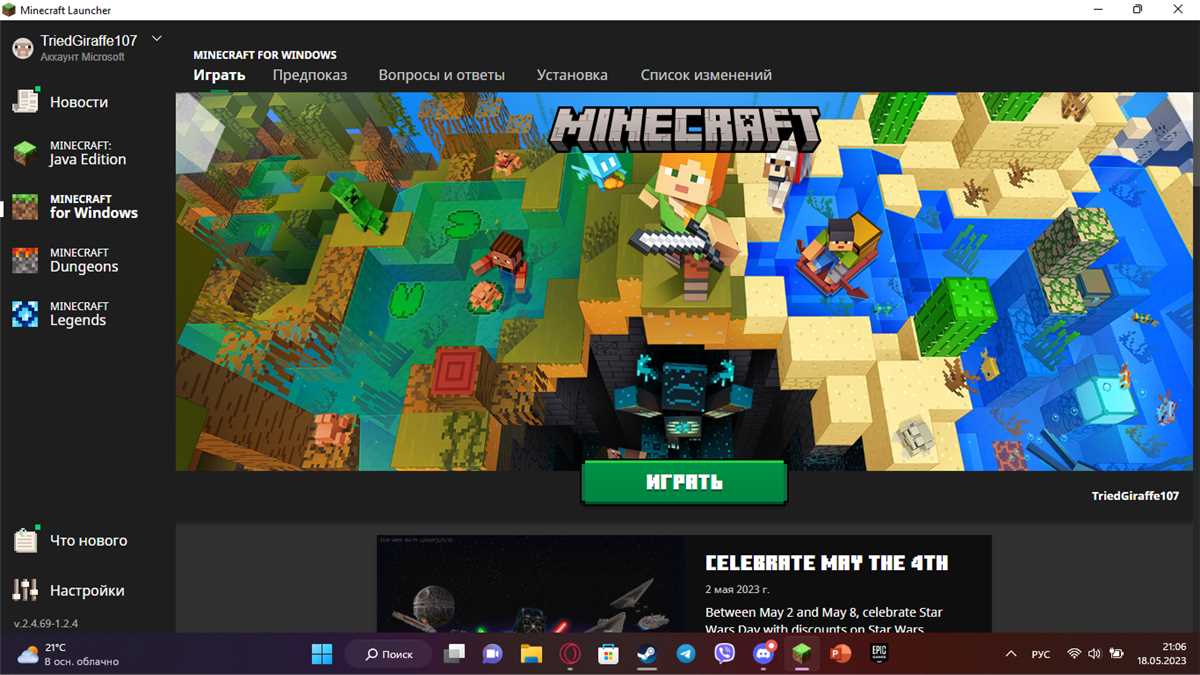Click the green ИГРАТЬ play button
The width and height of the screenshot is (1200, 675).
coord(684,482)
